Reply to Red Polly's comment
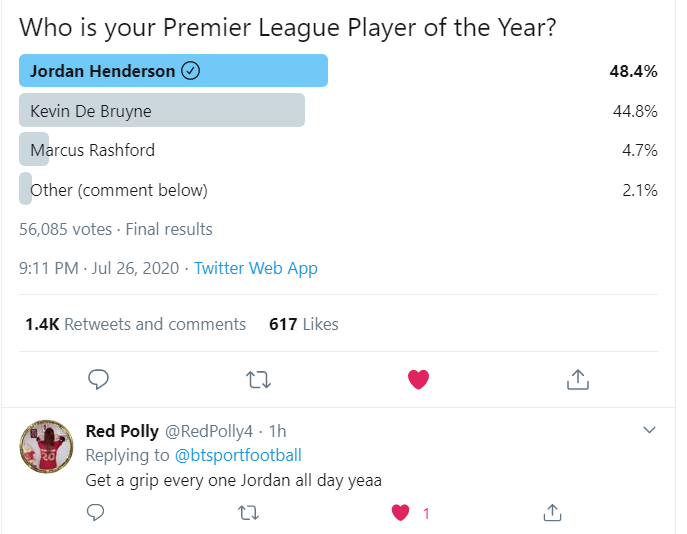Screen dimensions: 687x534 pos(95,512)
